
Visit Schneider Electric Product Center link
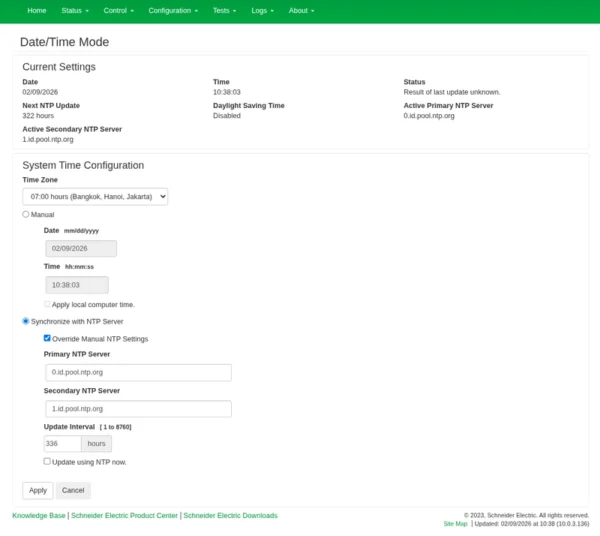click(124, 516)
